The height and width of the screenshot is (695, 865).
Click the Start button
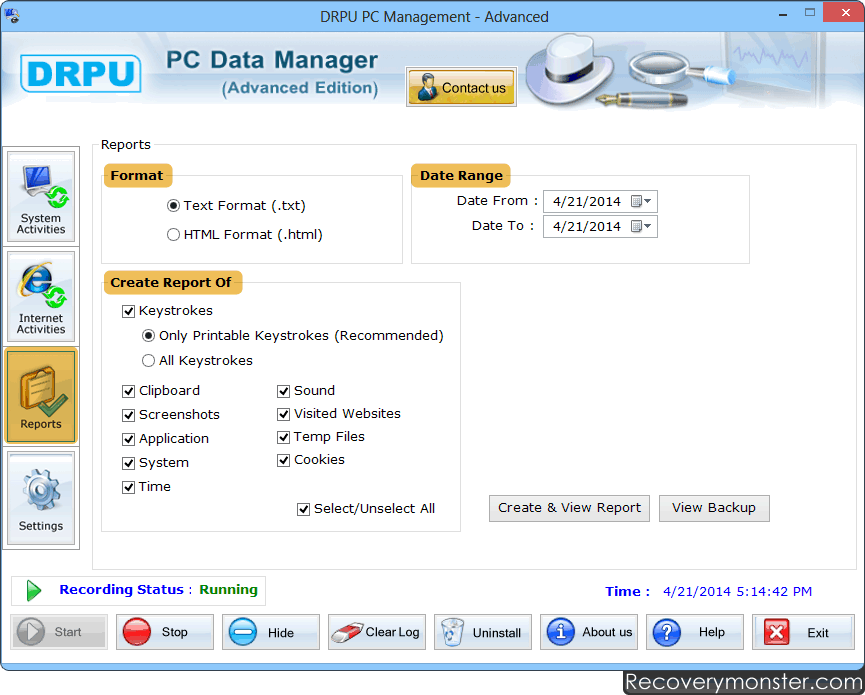59,632
